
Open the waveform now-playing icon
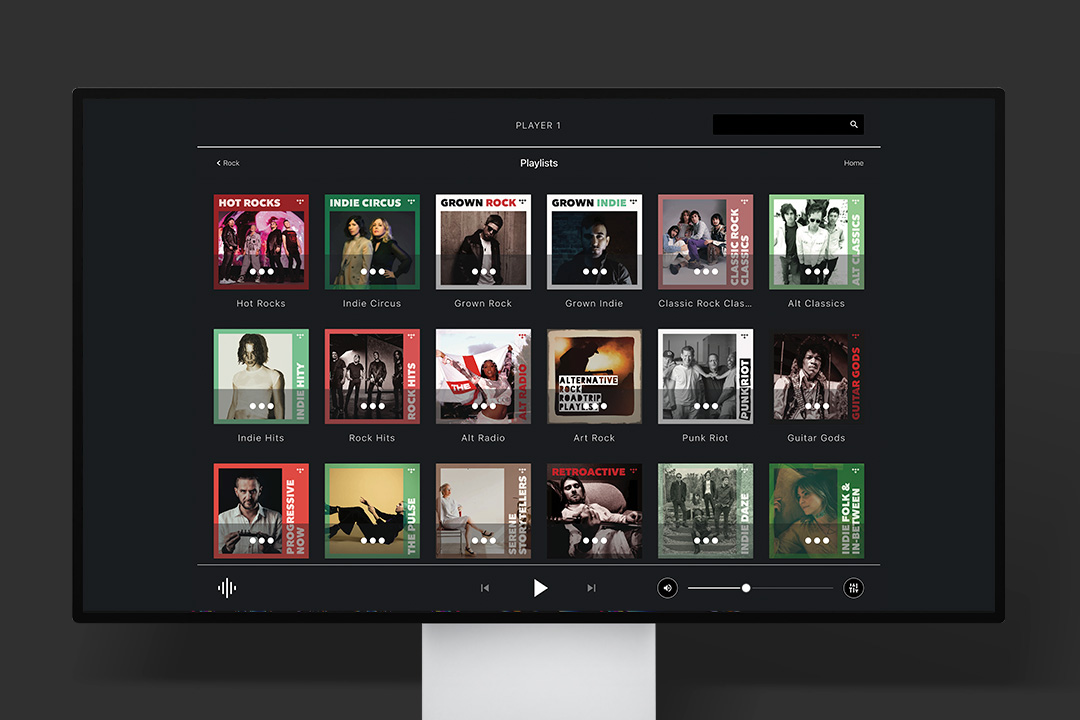227,588
